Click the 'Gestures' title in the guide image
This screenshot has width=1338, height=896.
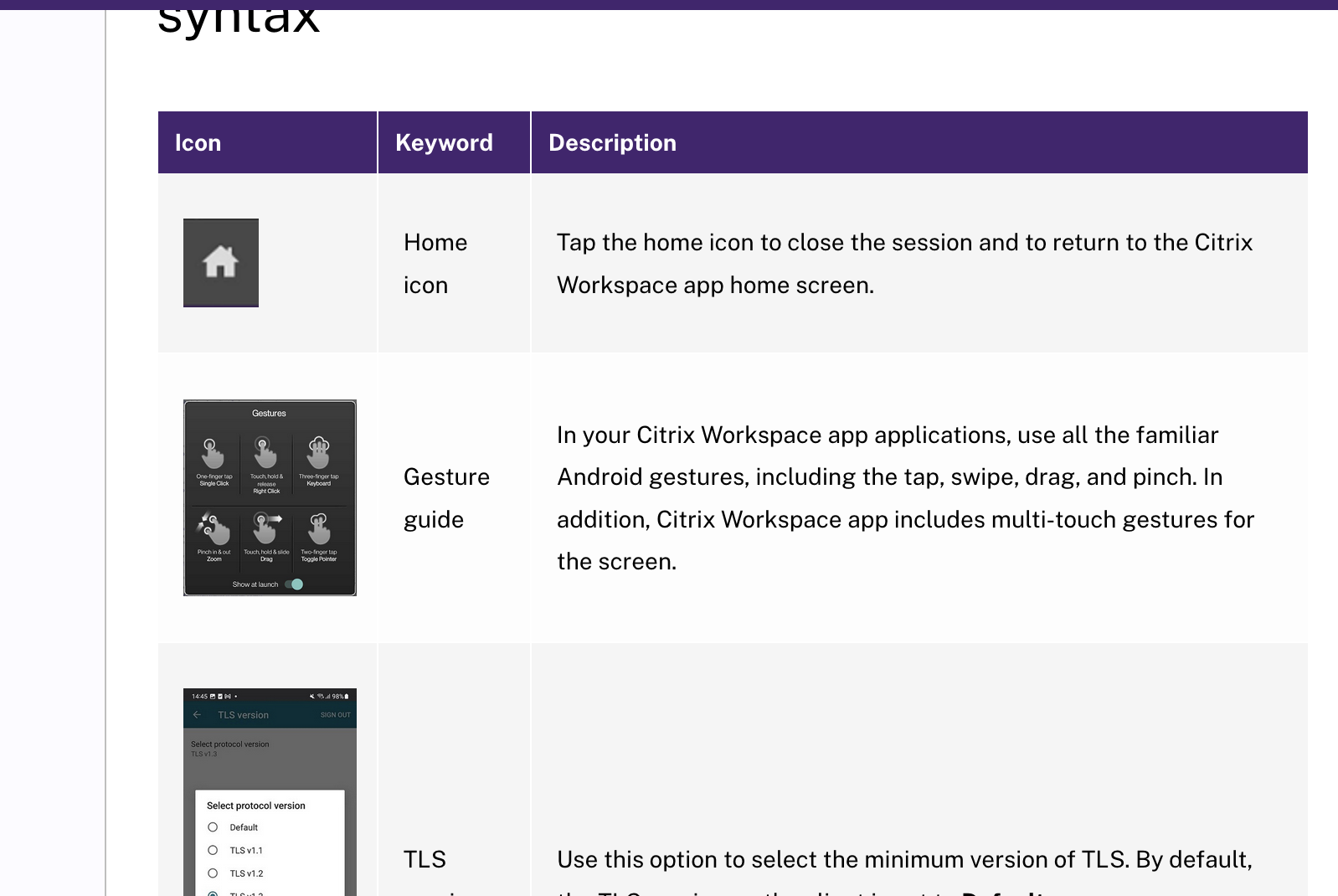pos(269,414)
